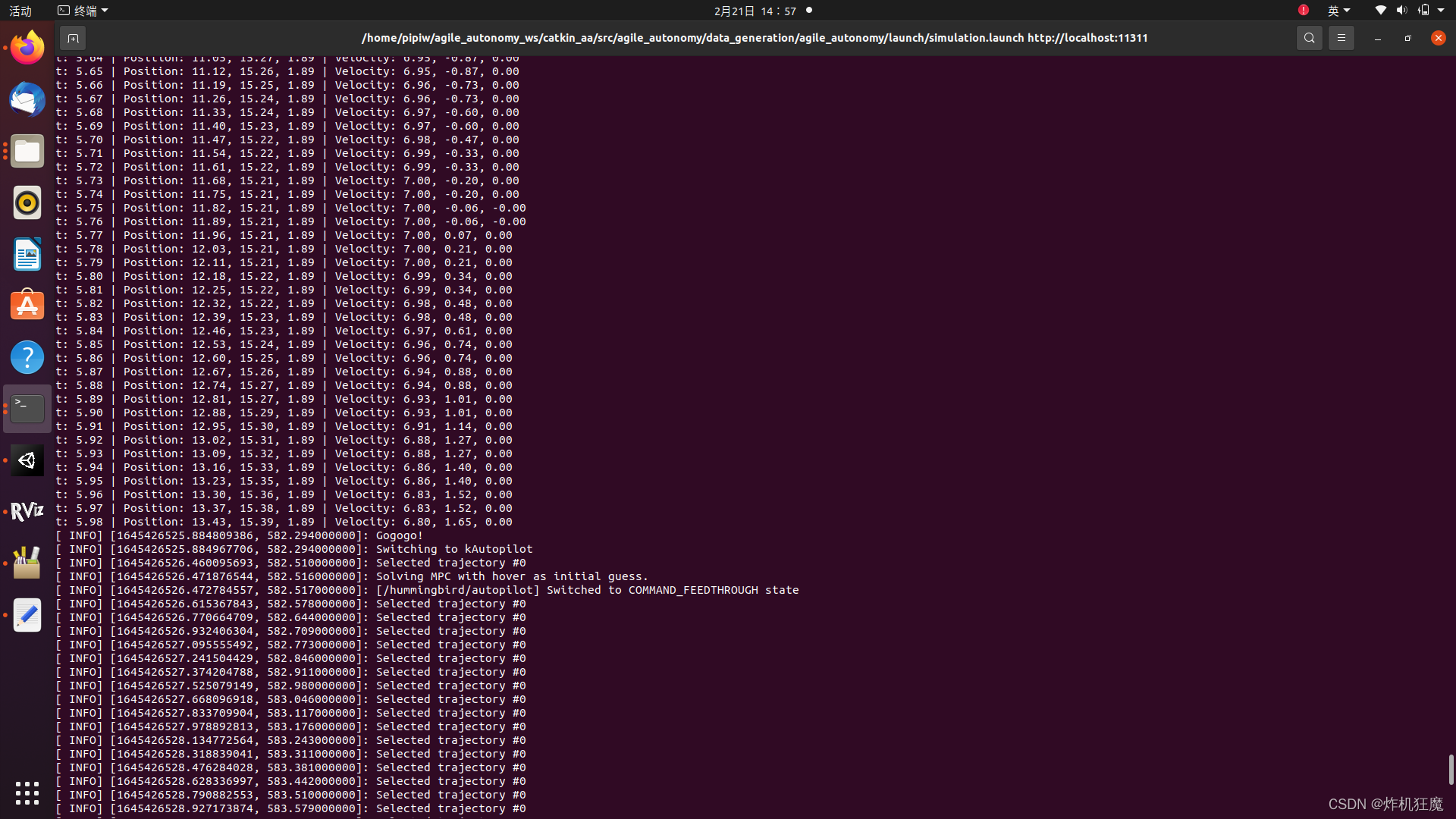This screenshot has width=1456, height=819.
Task: Open the Files manager icon
Action: [27, 151]
